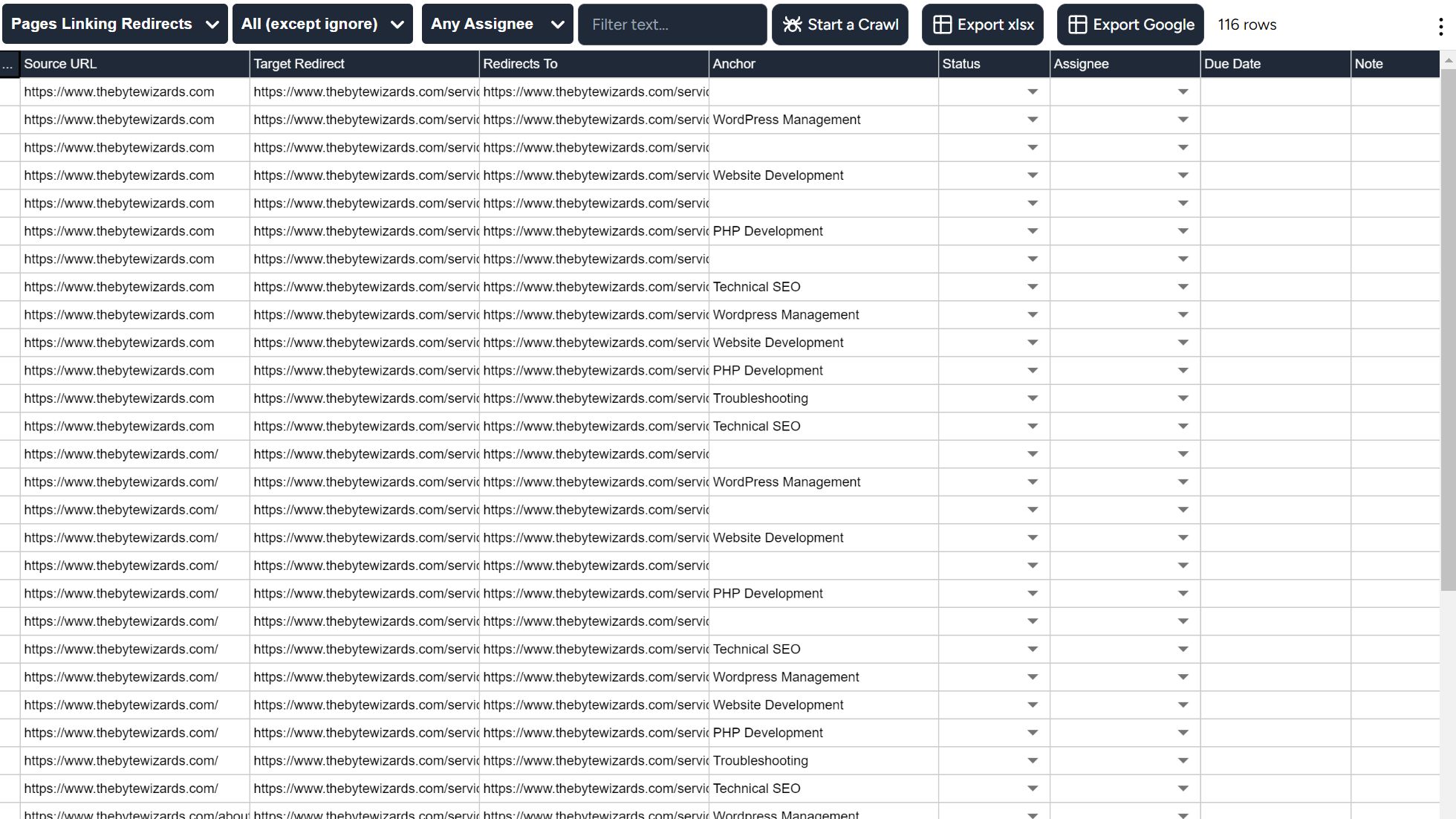Click the ellipsis column header at far left

click(9, 64)
